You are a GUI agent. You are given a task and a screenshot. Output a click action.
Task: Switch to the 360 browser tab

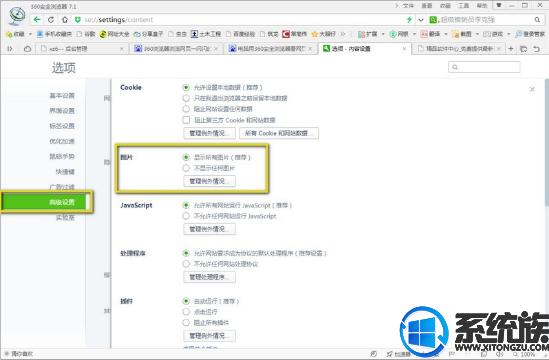[176, 49]
